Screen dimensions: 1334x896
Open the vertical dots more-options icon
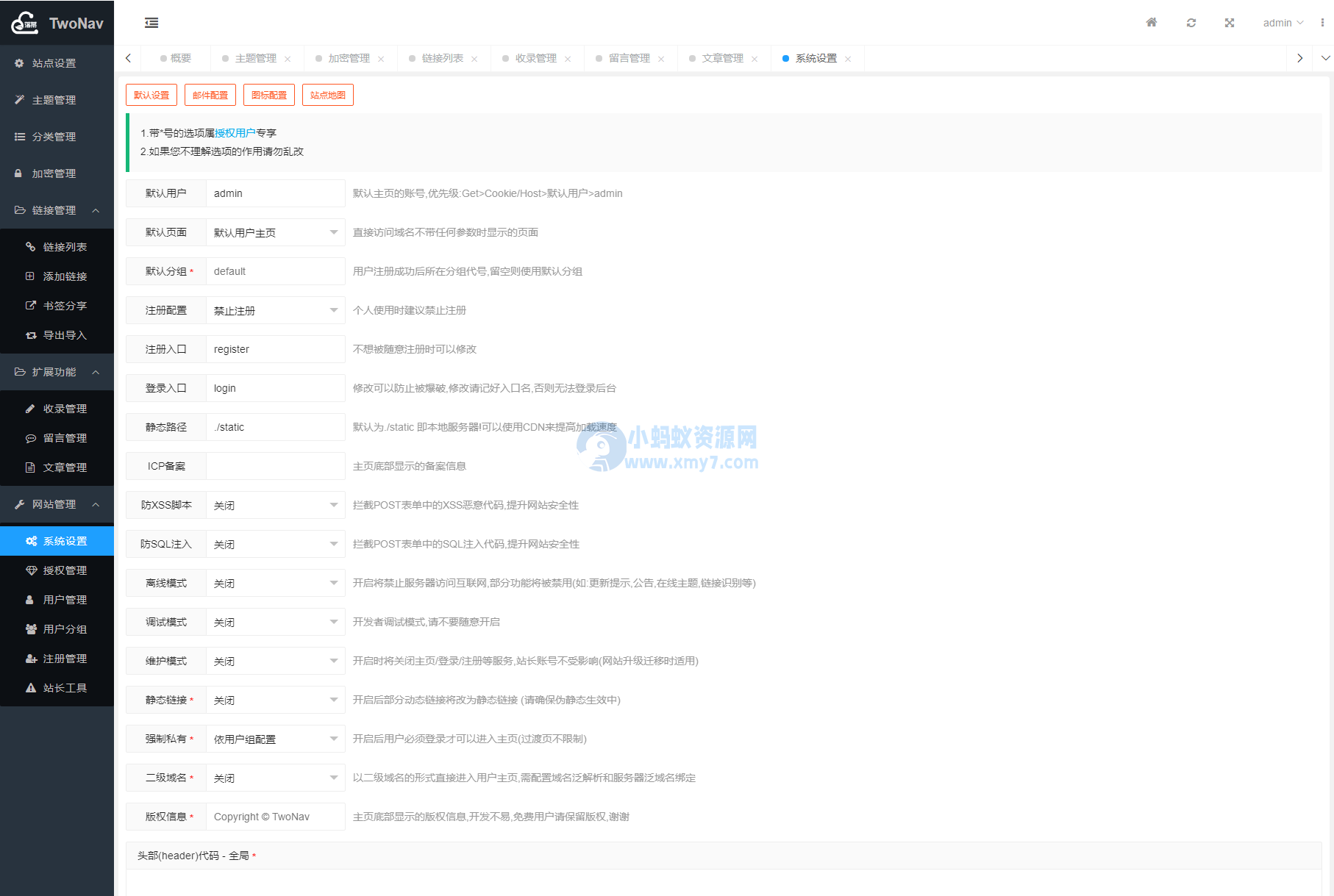coord(1322,23)
